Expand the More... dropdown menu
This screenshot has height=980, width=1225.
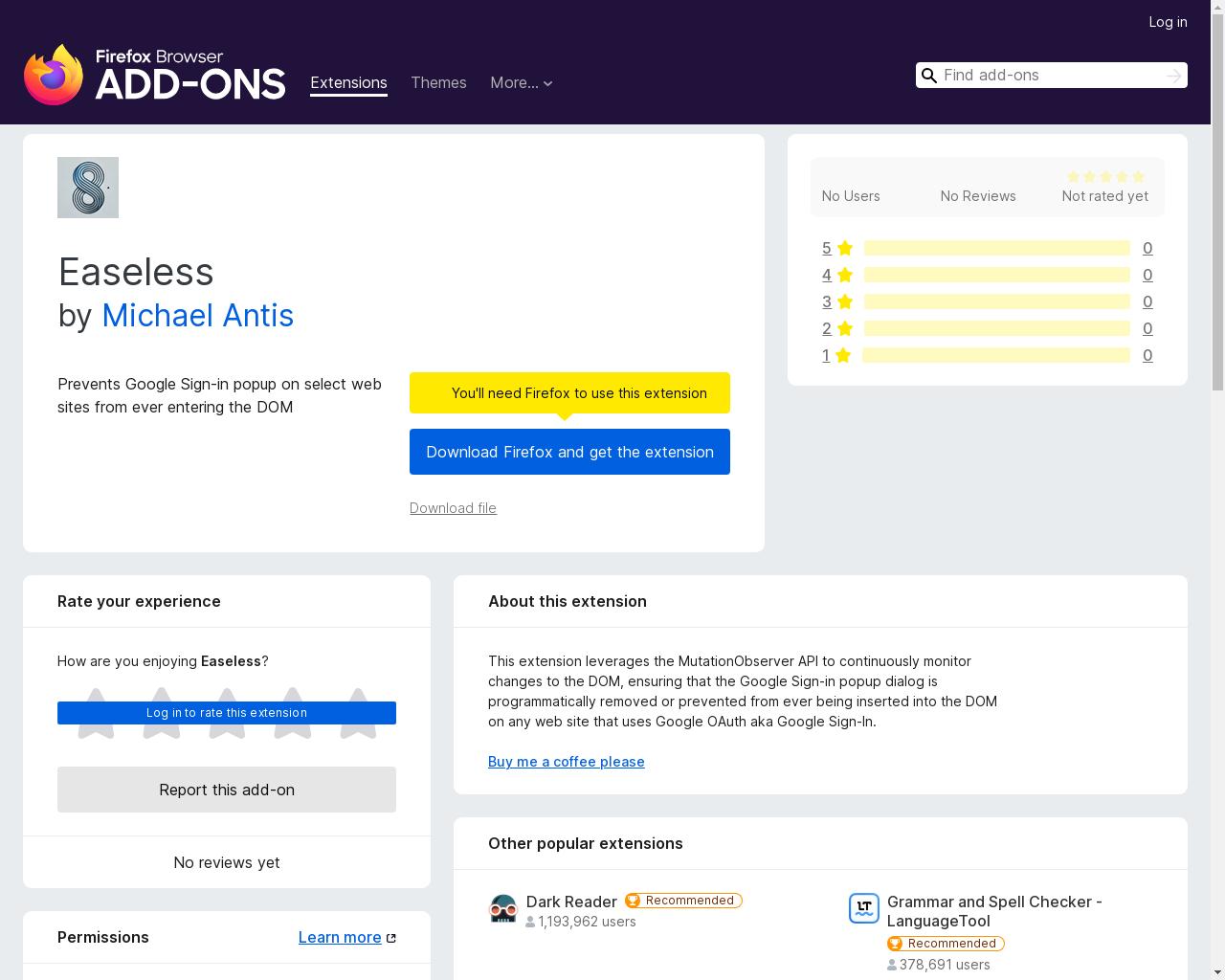(x=521, y=83)
